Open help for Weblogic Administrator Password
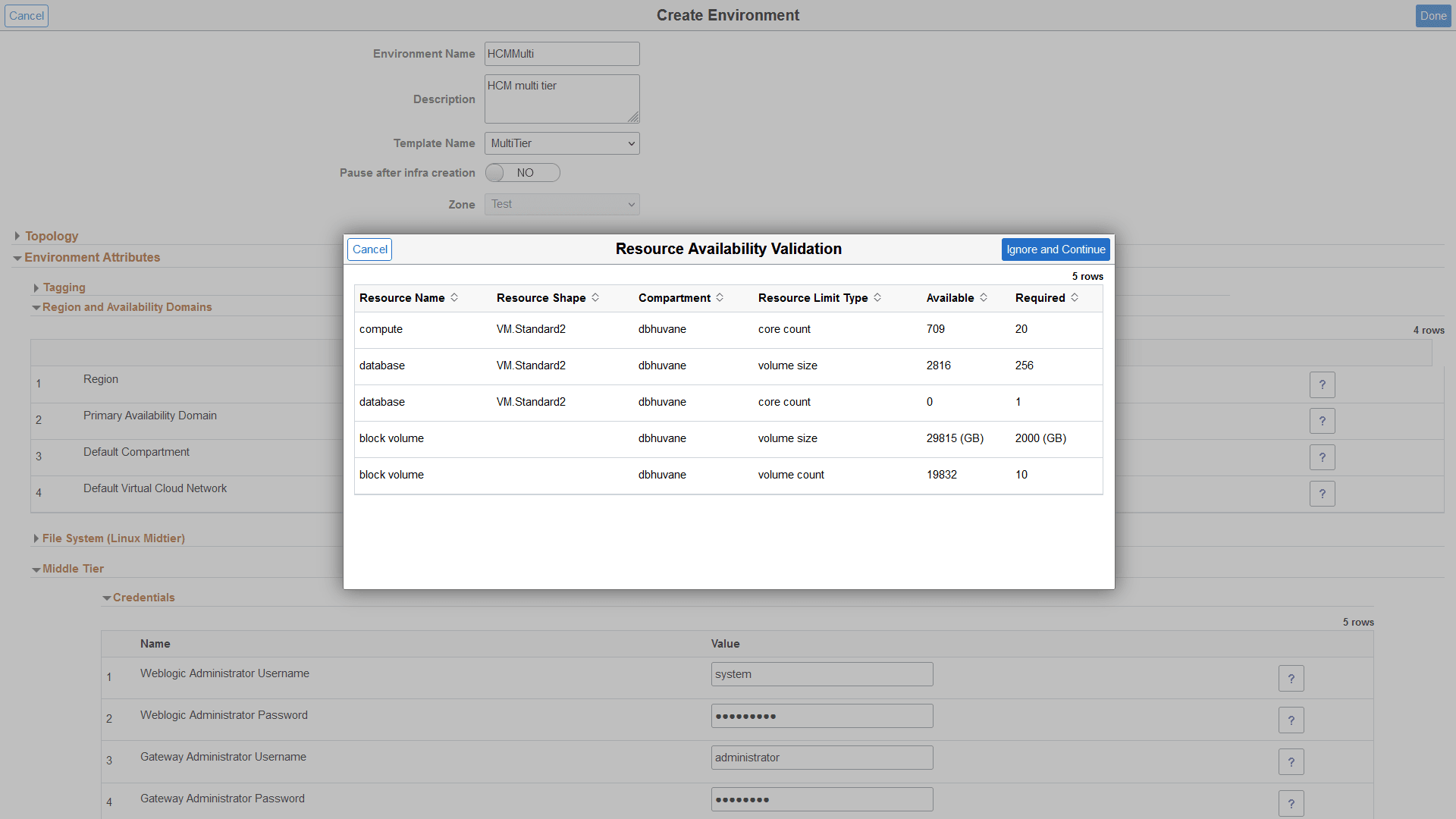 tap(1291, 720)
